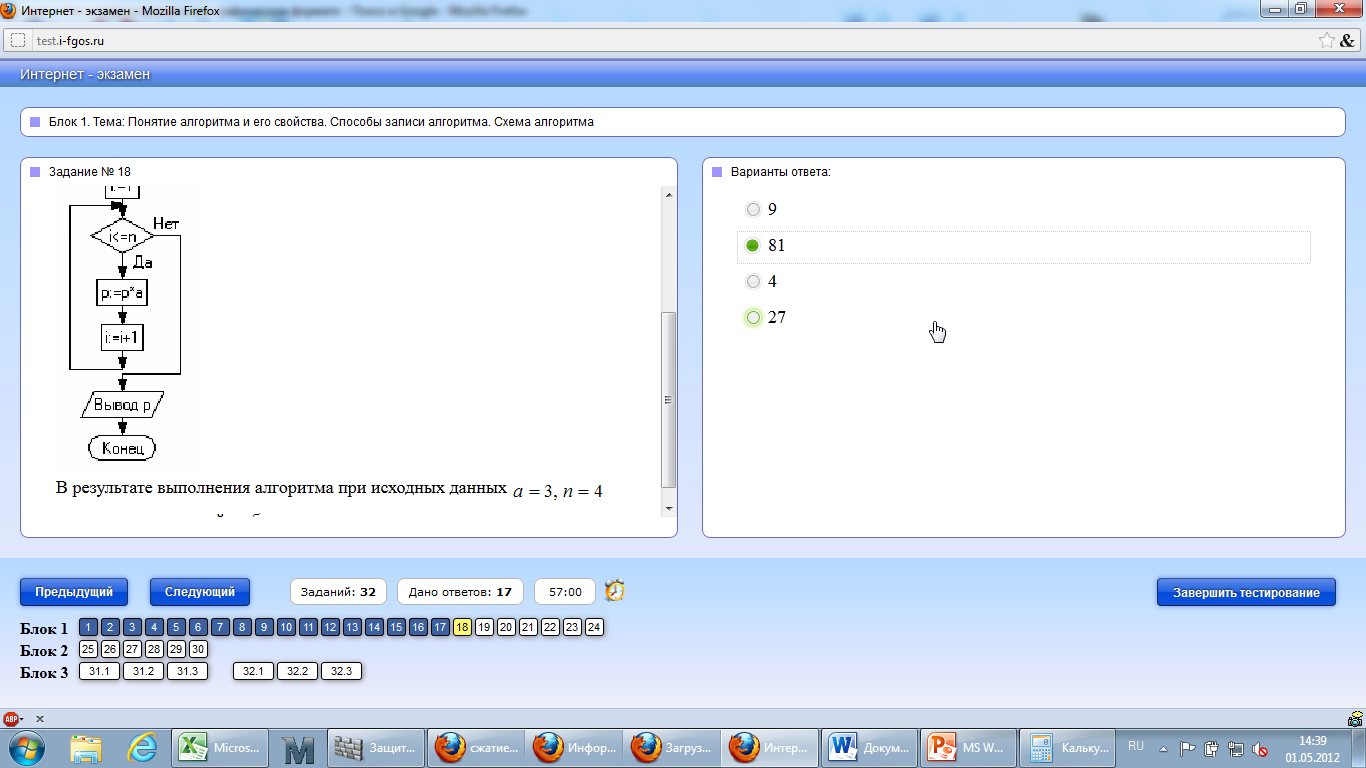Click the 57:00 timer display

click(565, 592)
